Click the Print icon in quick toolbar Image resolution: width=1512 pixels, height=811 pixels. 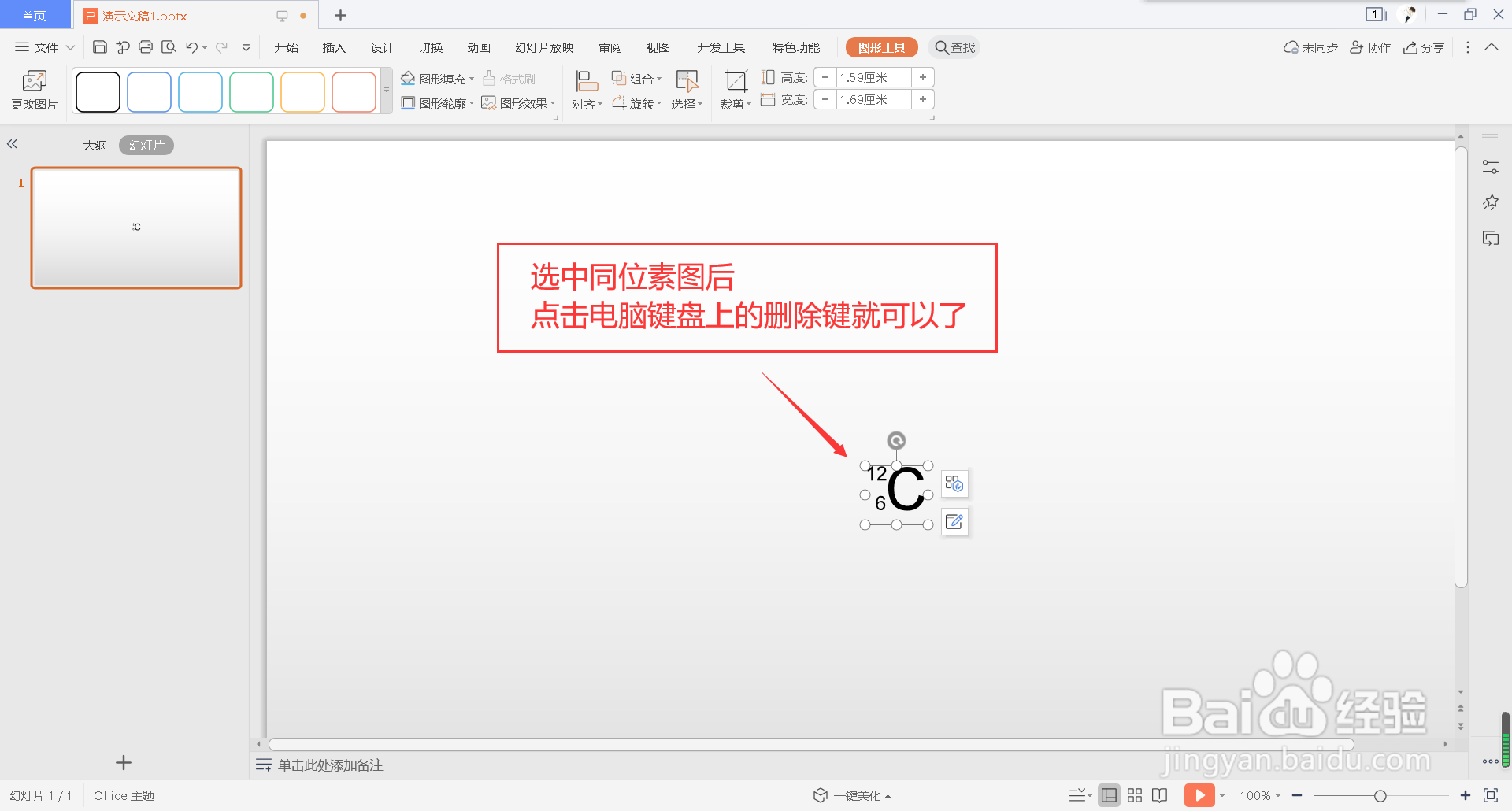click(x=146, y=47)
